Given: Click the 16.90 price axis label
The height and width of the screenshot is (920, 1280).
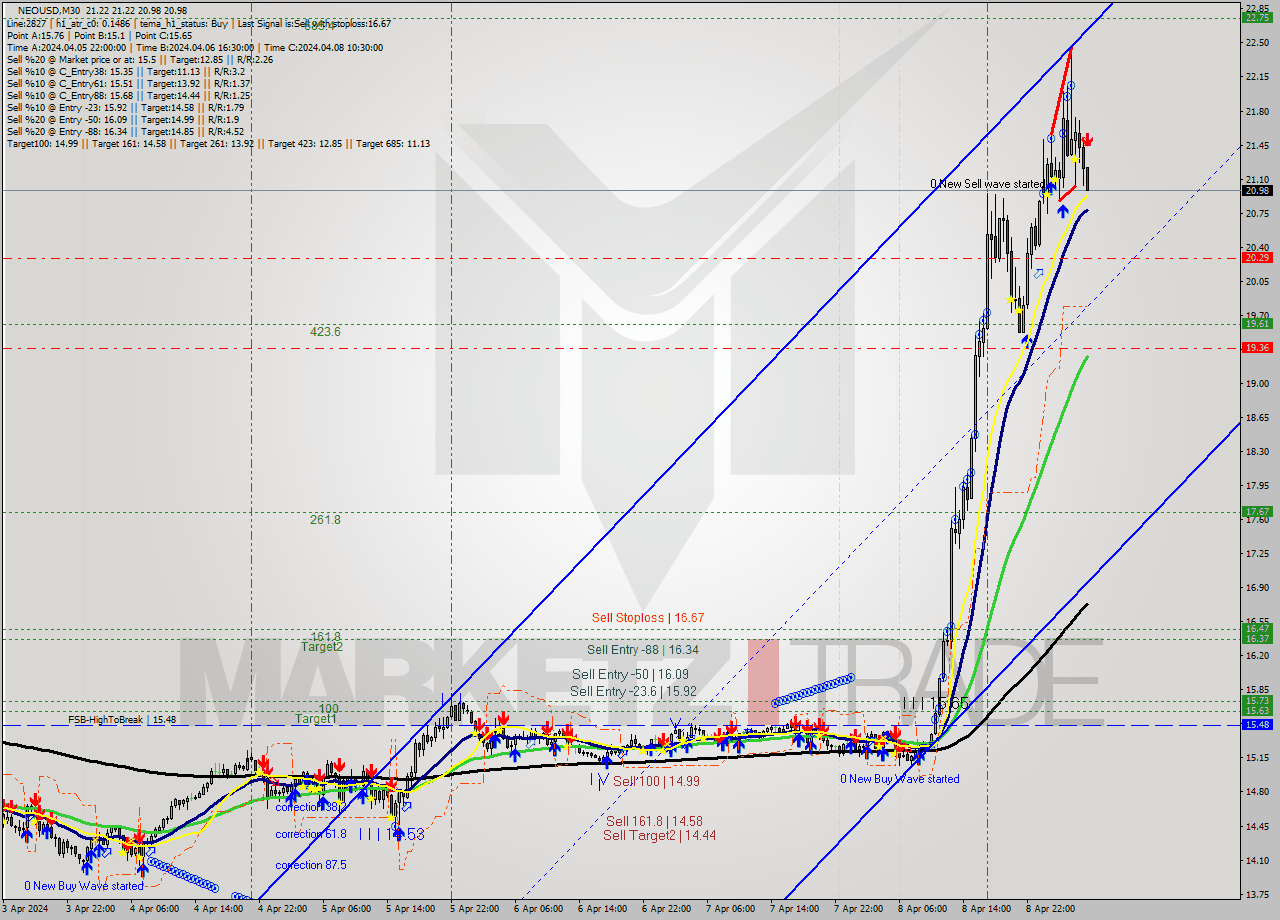Looking at the screenshot, I should click(x=1257, y=588).
